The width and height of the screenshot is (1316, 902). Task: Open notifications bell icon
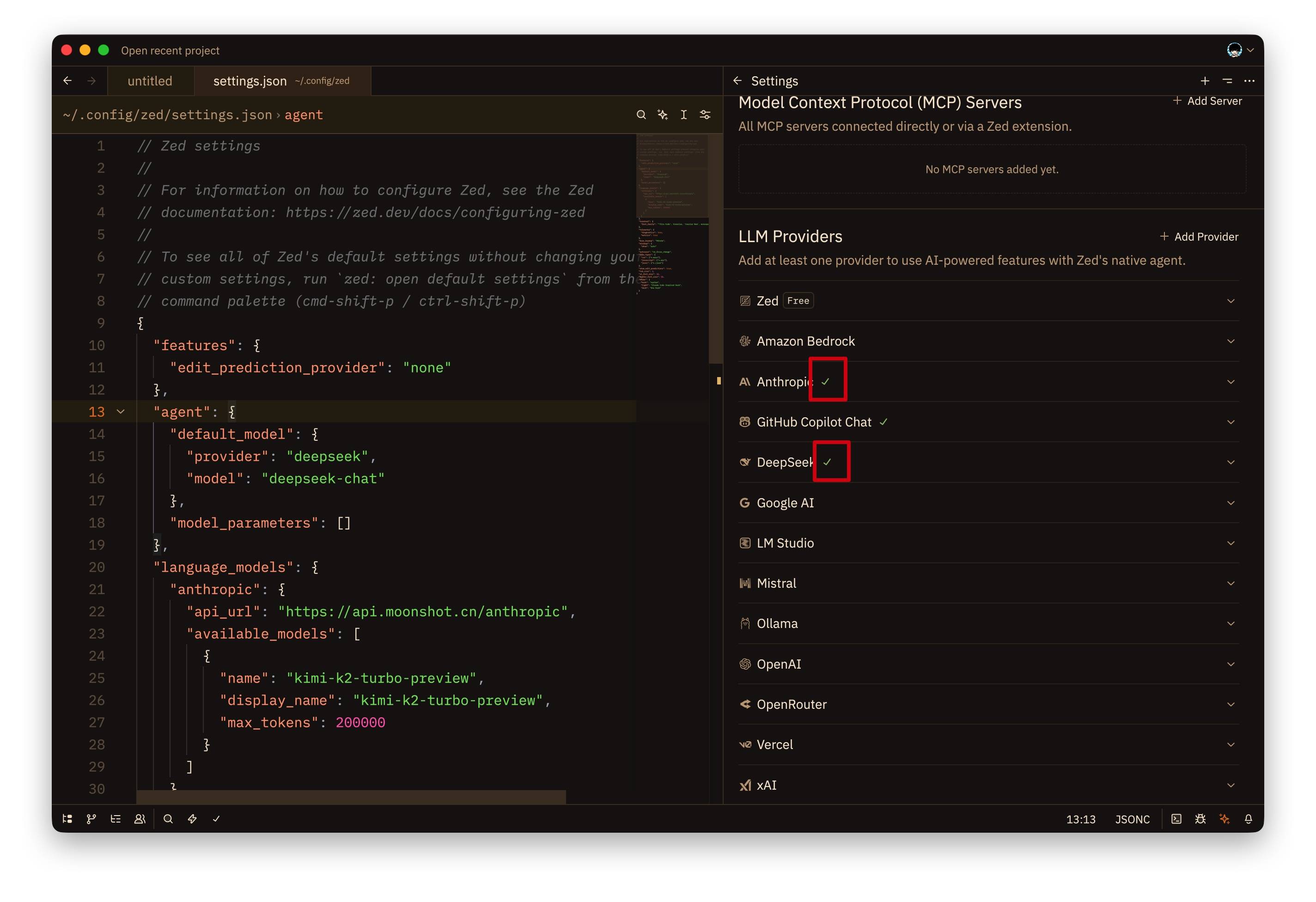coord(1248,819)
